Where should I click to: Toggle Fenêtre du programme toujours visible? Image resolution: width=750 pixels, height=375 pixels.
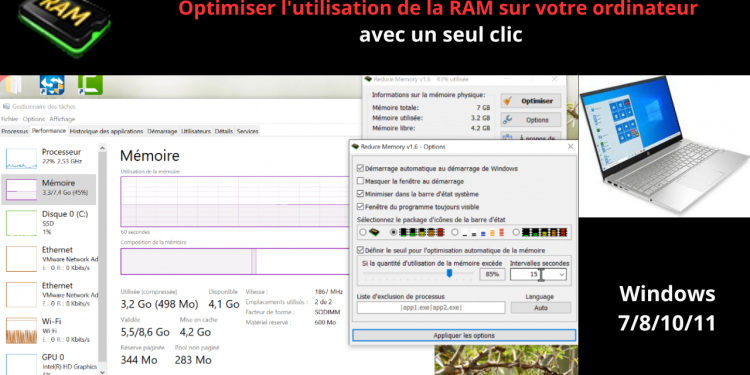(360, 207)
